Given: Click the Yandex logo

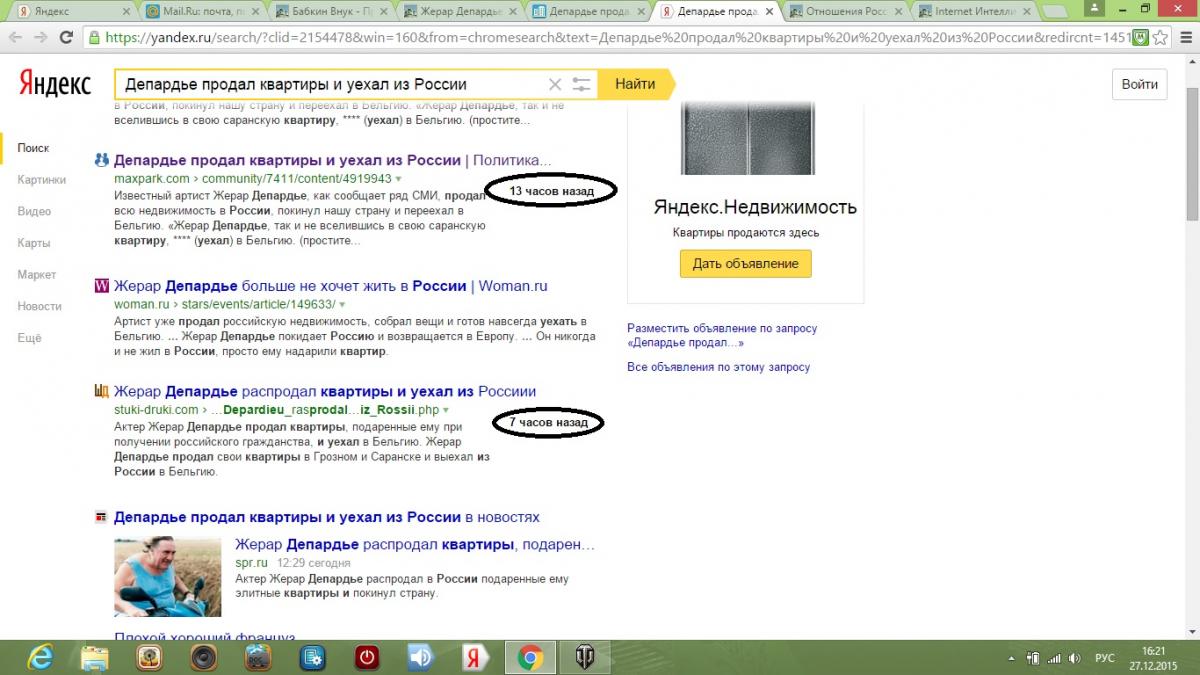Looking at the screenshot, I should coord(55,84).
